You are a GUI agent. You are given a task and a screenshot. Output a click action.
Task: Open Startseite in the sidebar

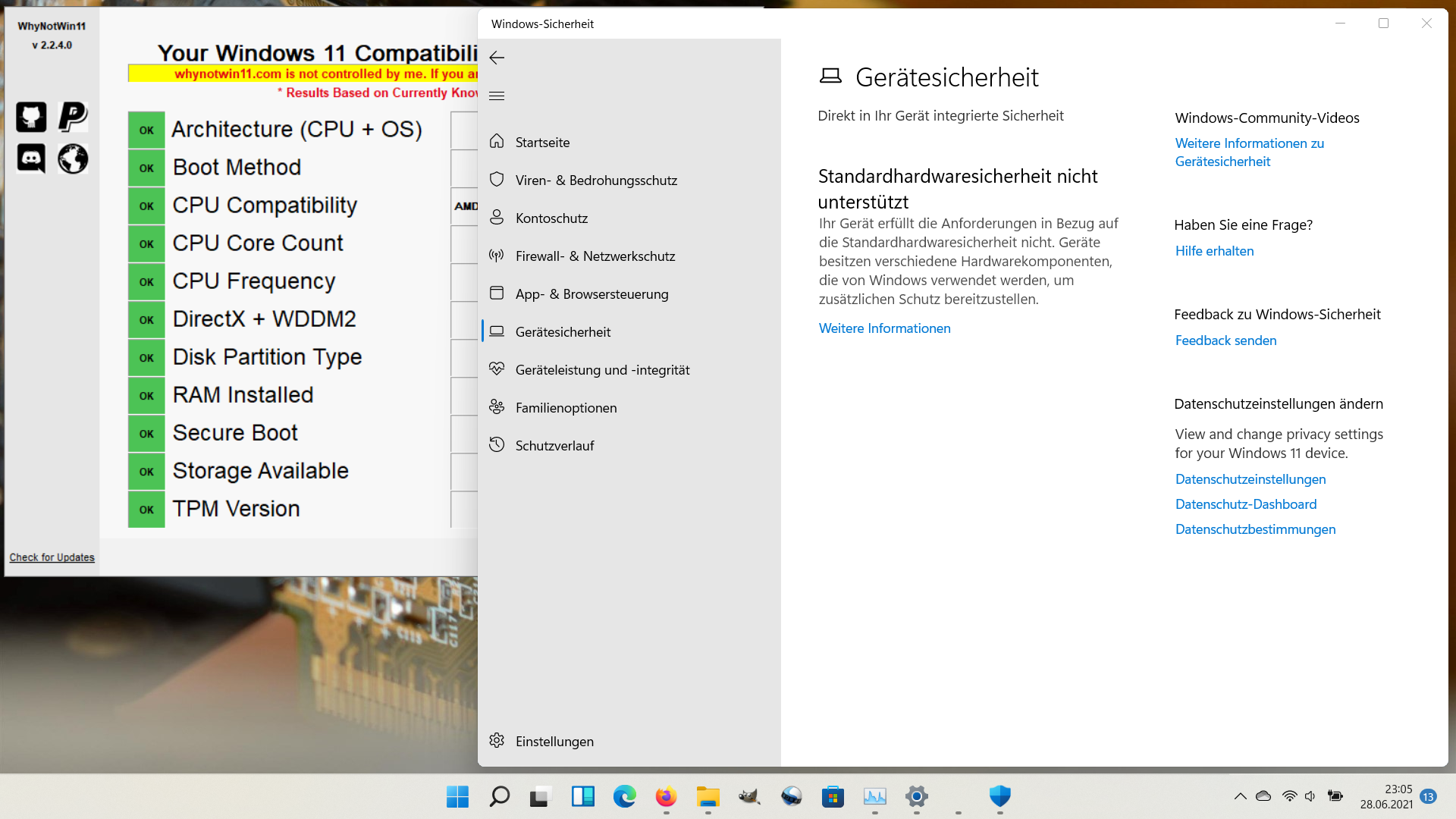click(542, 143)
